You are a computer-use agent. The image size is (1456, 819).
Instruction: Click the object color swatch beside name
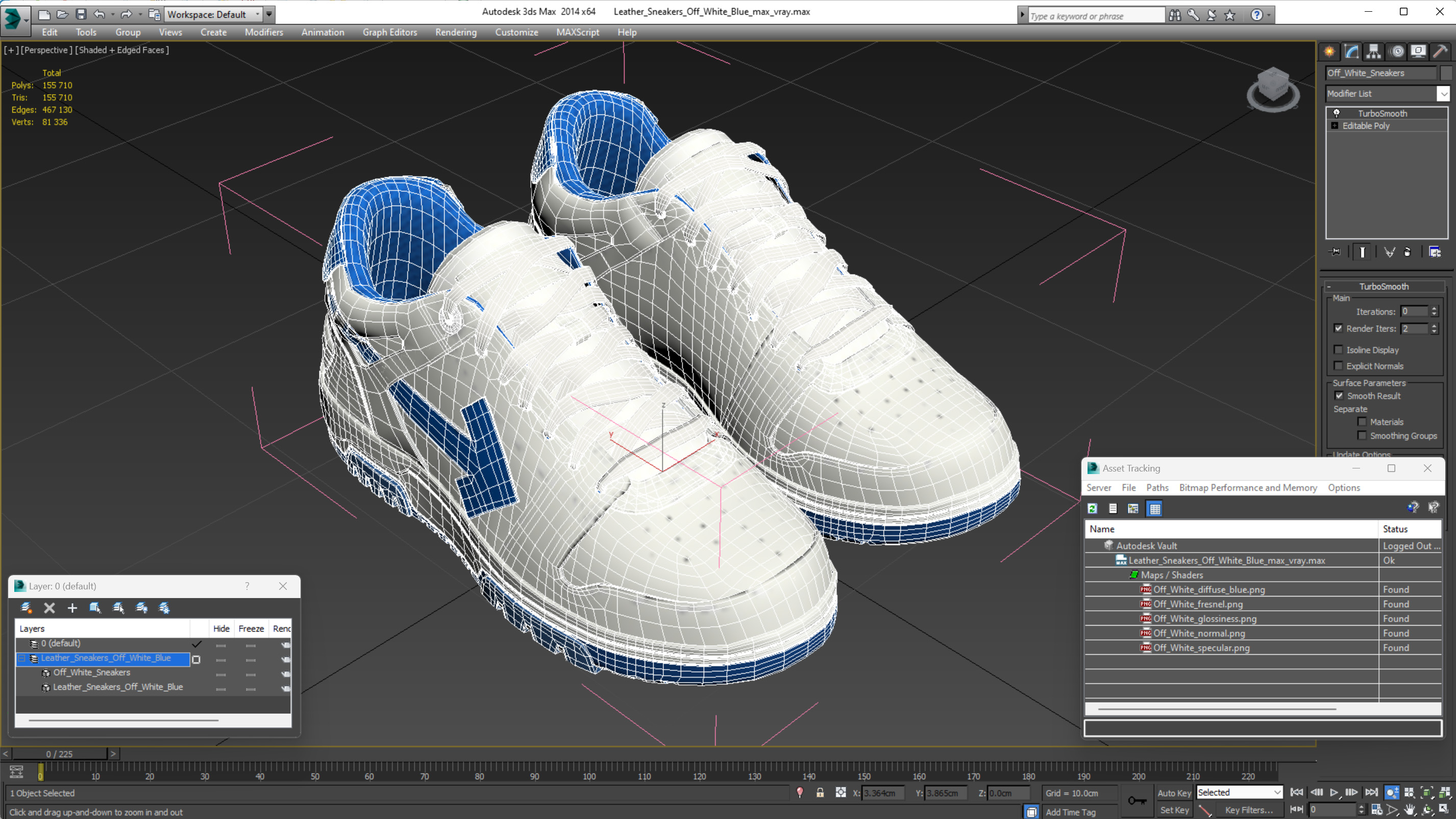pos(1446,73)
